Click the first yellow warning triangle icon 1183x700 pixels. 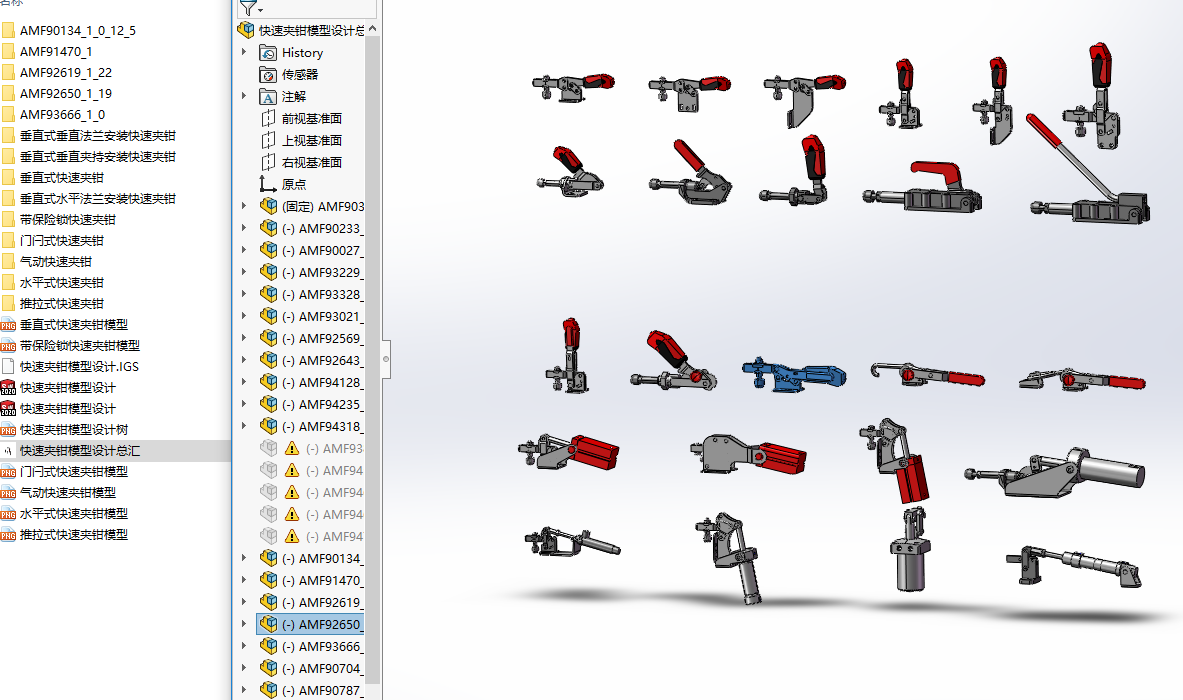292,448
